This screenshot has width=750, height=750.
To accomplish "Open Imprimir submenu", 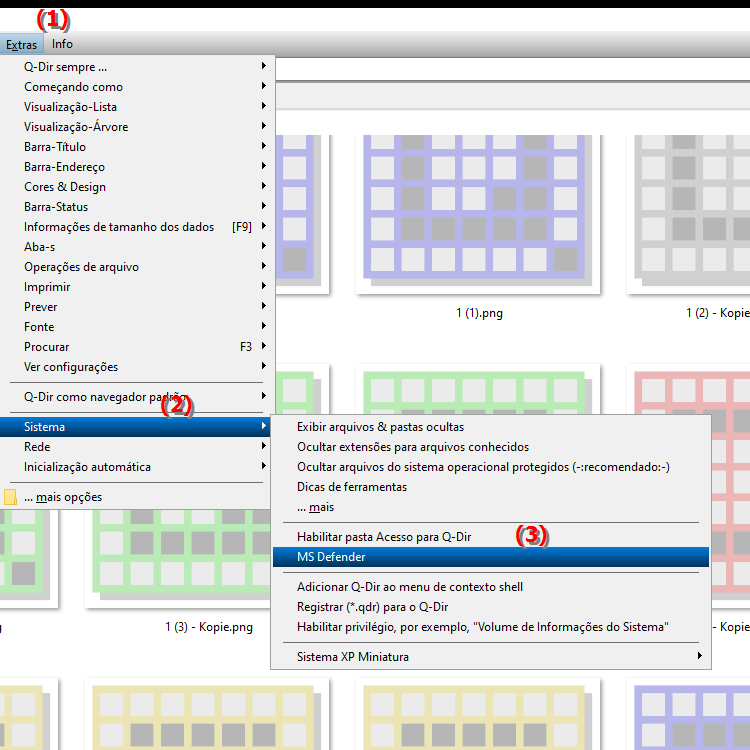I will (x=137, y=287).
